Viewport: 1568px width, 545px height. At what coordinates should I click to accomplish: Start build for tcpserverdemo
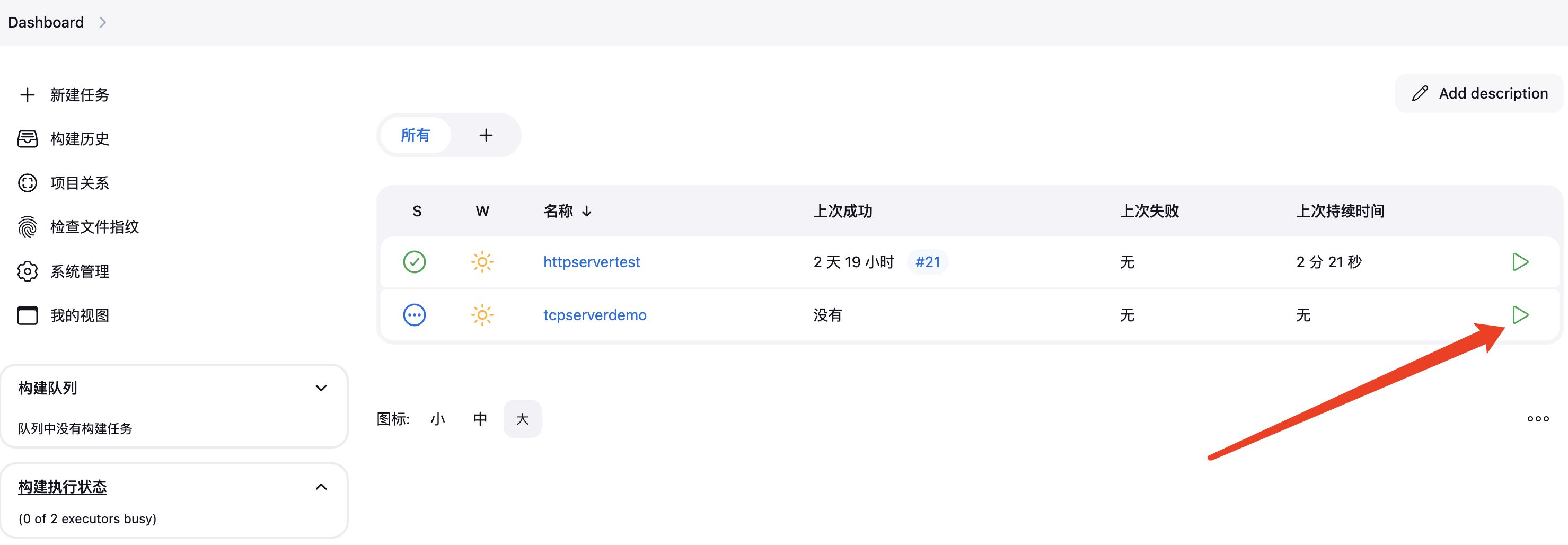[x=1520, y=315]
